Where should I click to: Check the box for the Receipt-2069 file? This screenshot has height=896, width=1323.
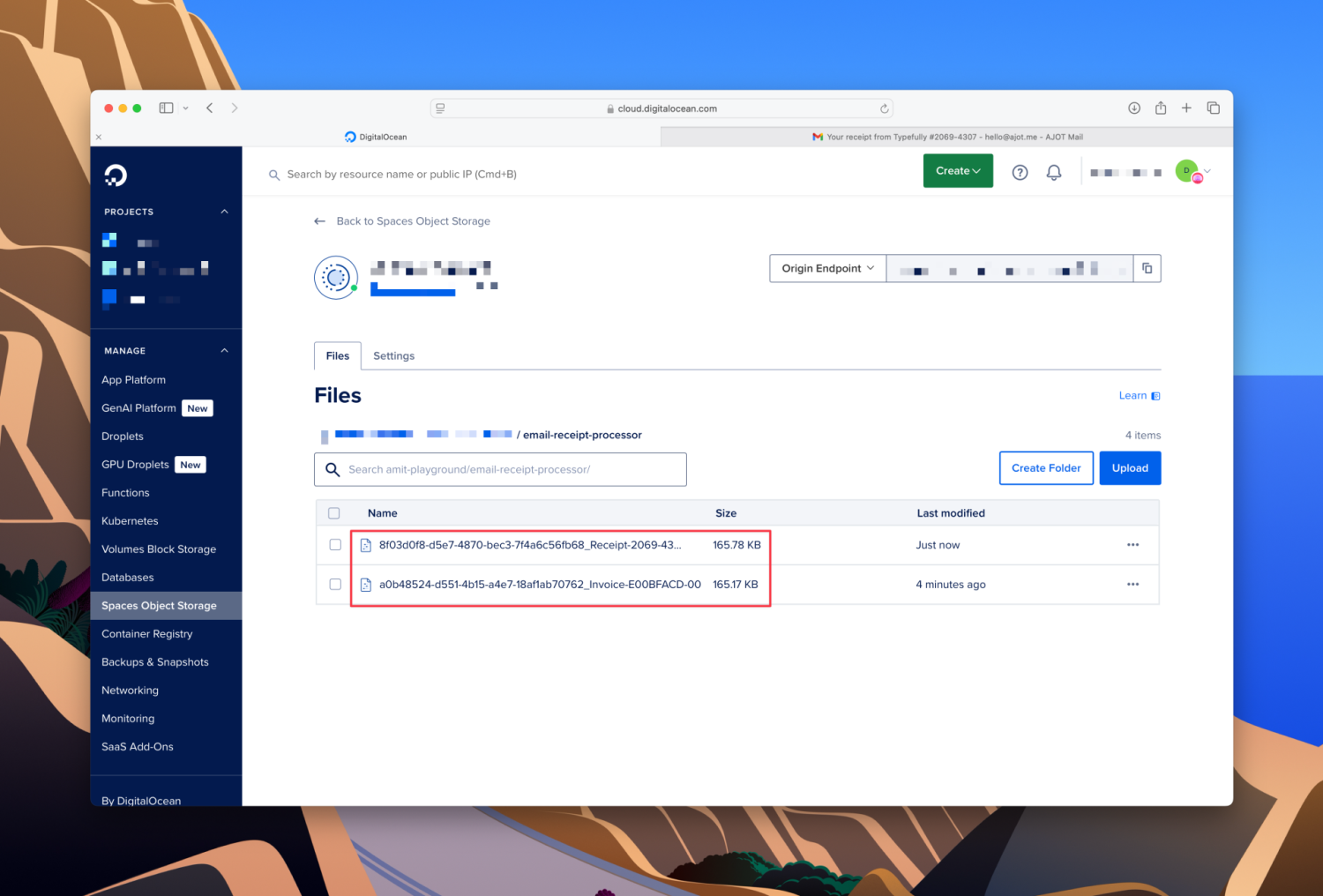pos(335,545)
